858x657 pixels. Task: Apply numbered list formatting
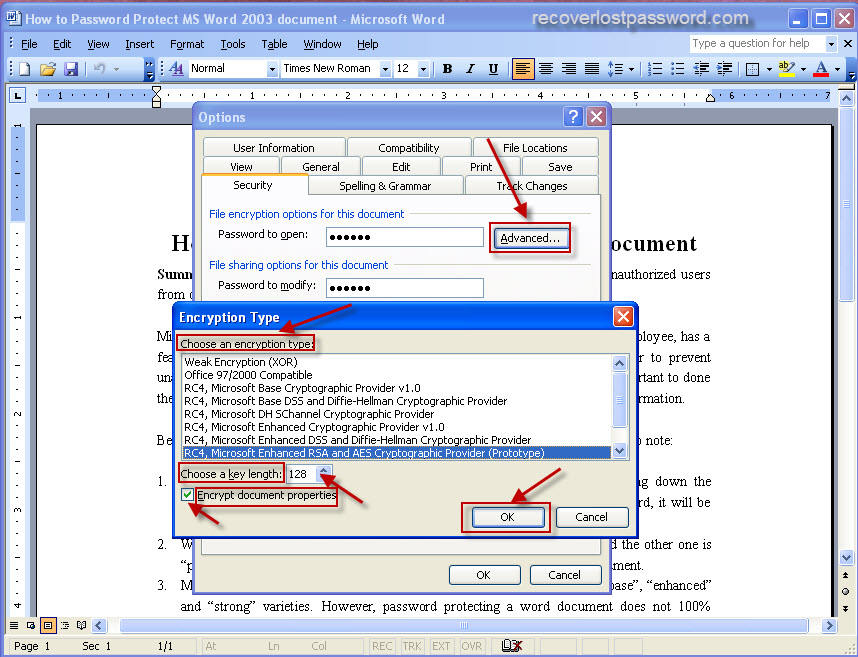click(654, 69)
